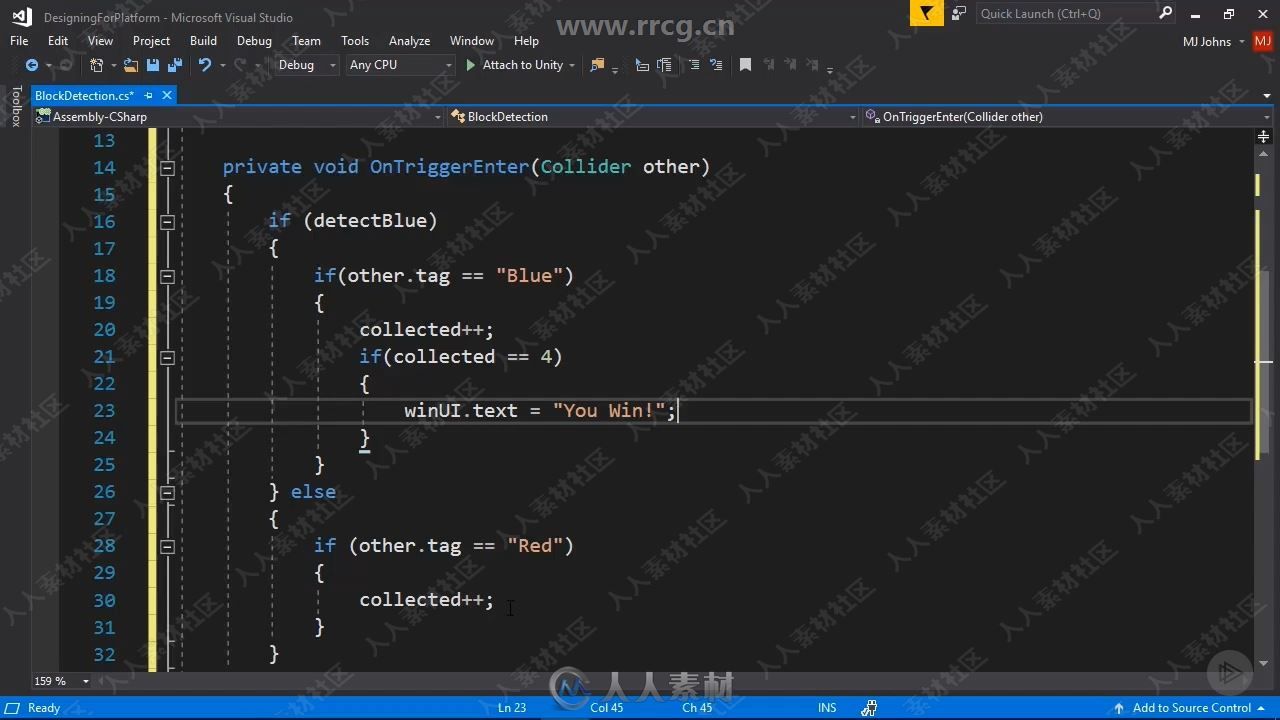Image resolution: width=1280 pixels, height=720 pixels.
Task: Open the 159 % zoom level dropdown
Action: click(61, 681)
